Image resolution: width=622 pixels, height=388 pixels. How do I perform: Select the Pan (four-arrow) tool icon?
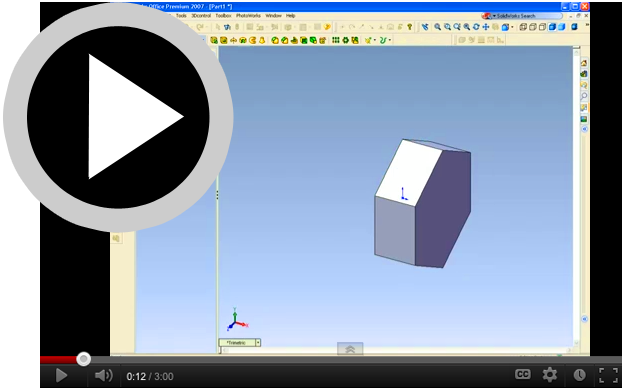coord(486,27)
